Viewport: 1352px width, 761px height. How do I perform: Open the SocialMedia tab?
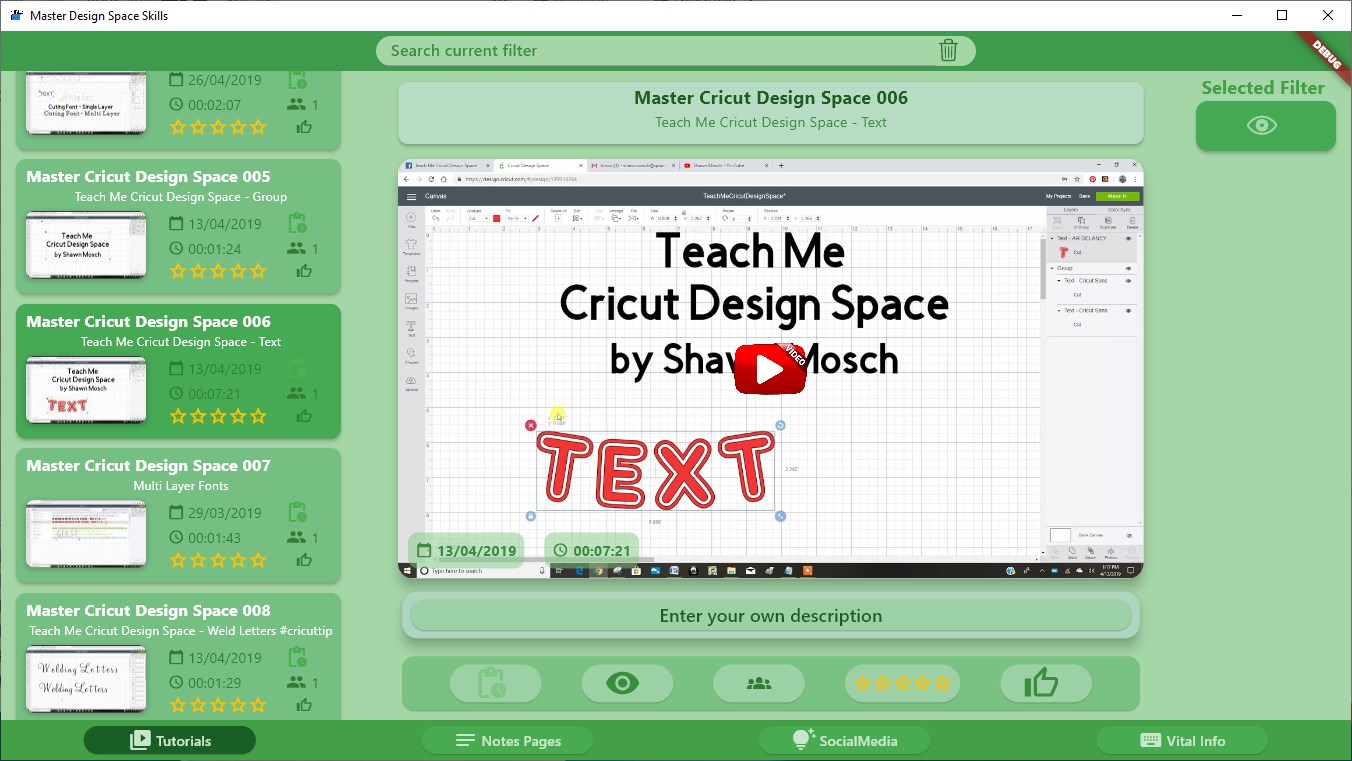(844, 741)
